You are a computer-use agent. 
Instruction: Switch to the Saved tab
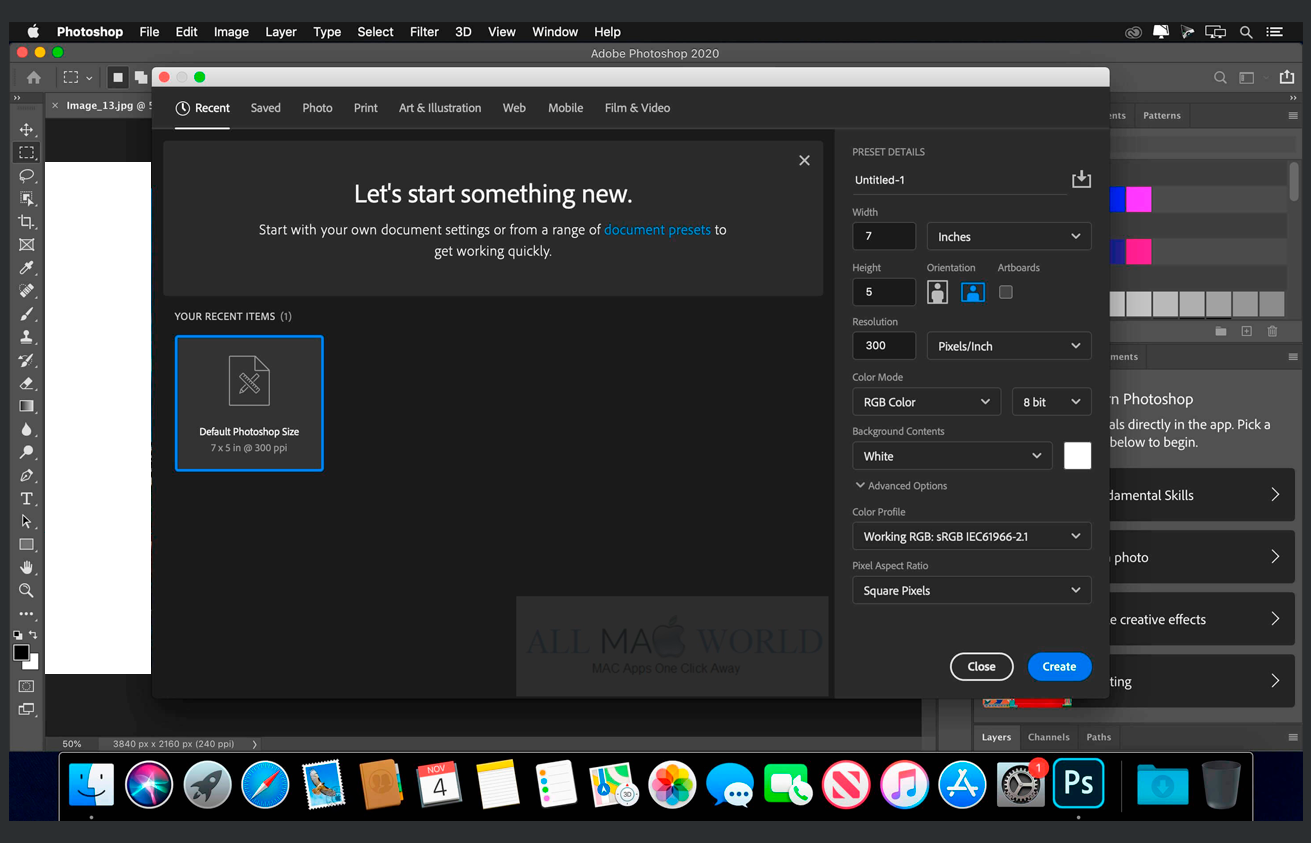coord(266,108)
